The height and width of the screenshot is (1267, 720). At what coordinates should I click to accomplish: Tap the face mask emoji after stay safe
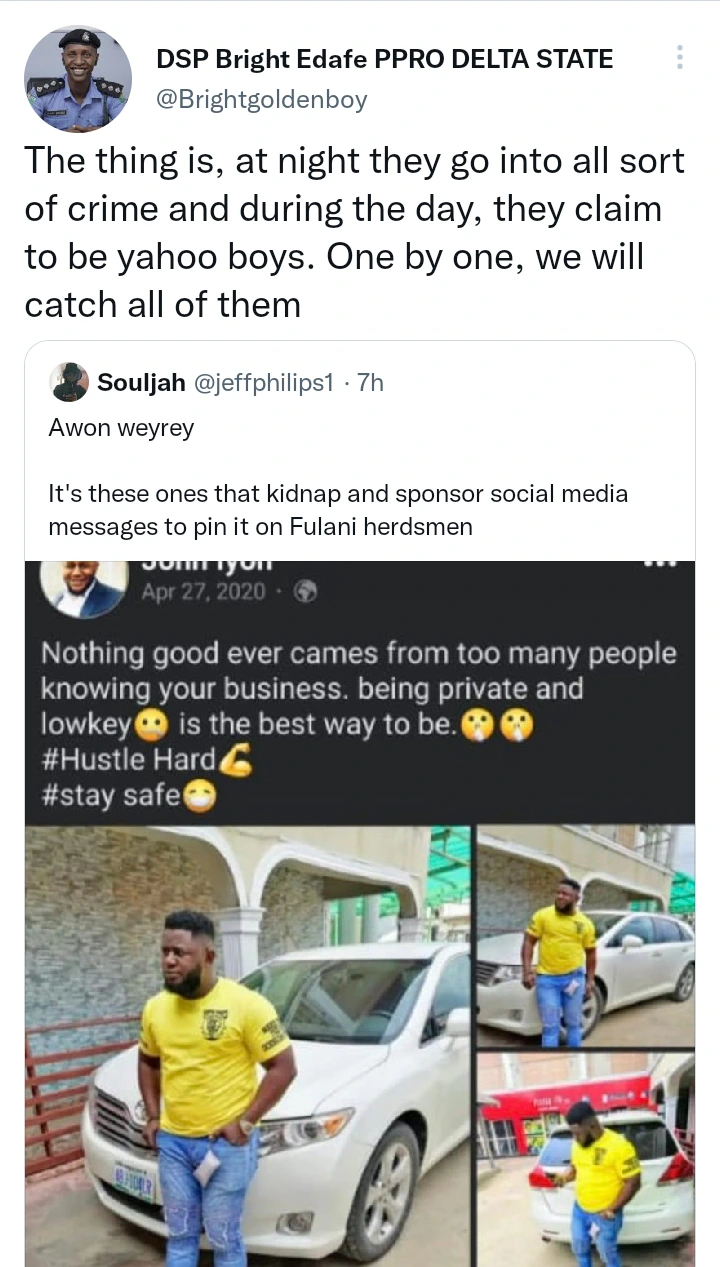200,798
